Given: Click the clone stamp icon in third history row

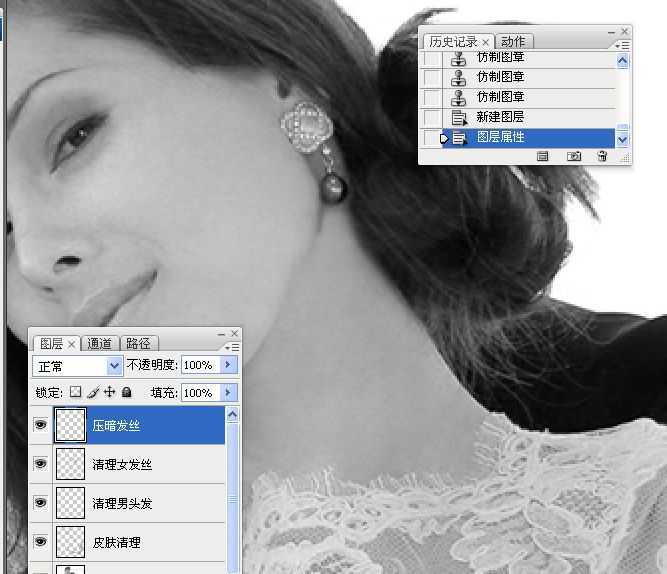Looking at the screenshot, I should [458, 98].
